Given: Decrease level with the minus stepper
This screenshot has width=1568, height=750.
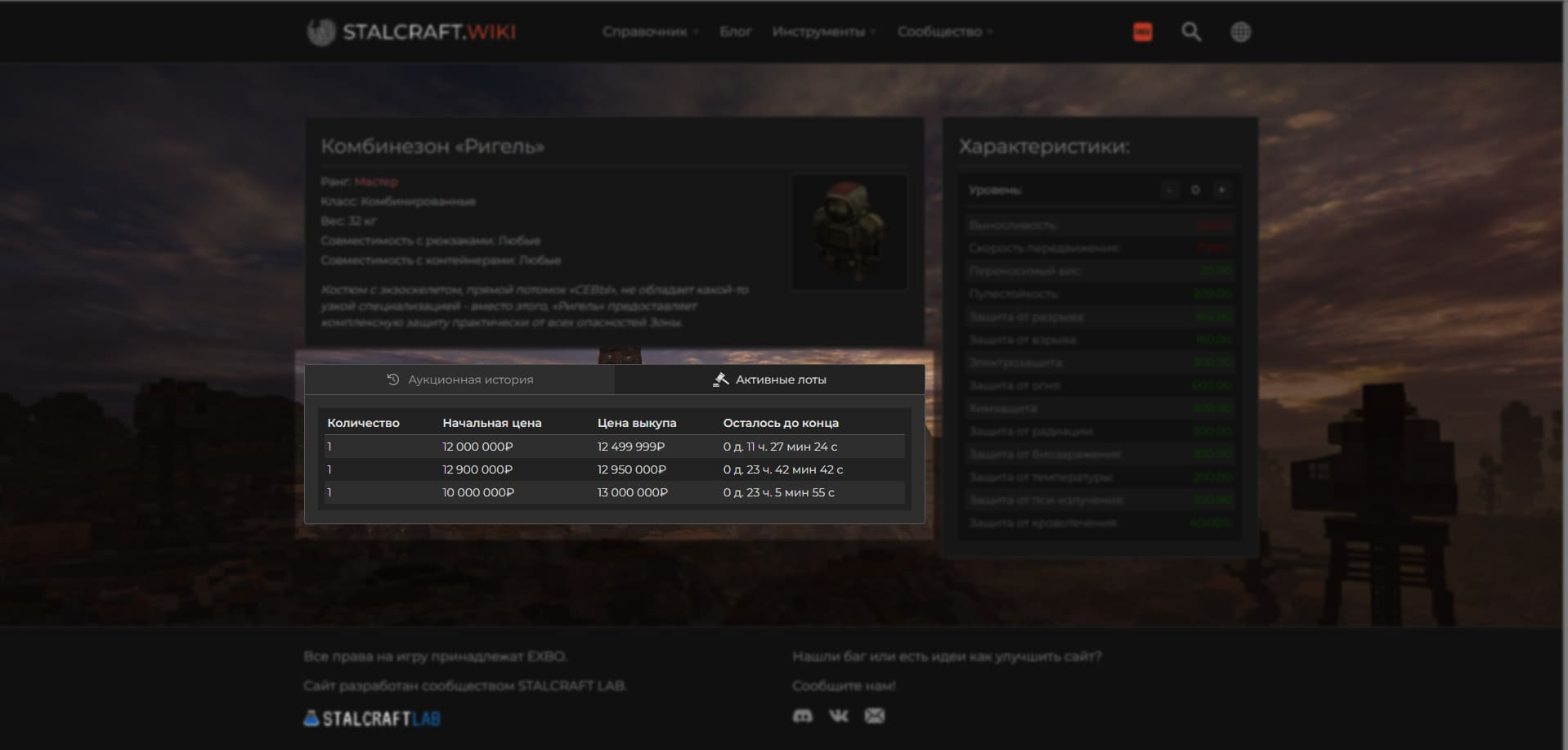Looking at the screenshot, I should click(x=1170, y=190).
